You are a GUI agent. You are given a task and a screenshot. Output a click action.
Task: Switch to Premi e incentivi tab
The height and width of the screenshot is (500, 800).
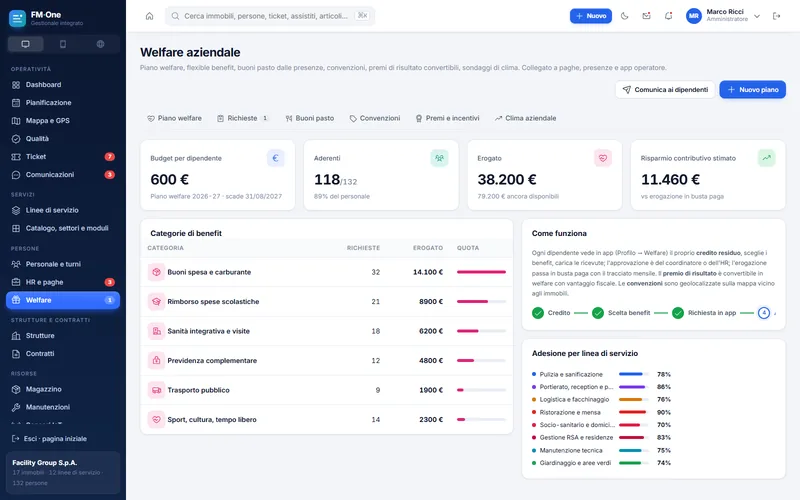447,118
